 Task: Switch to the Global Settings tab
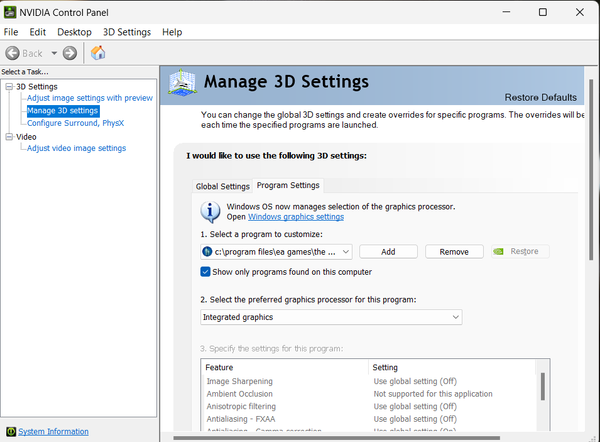click(222, 186)
